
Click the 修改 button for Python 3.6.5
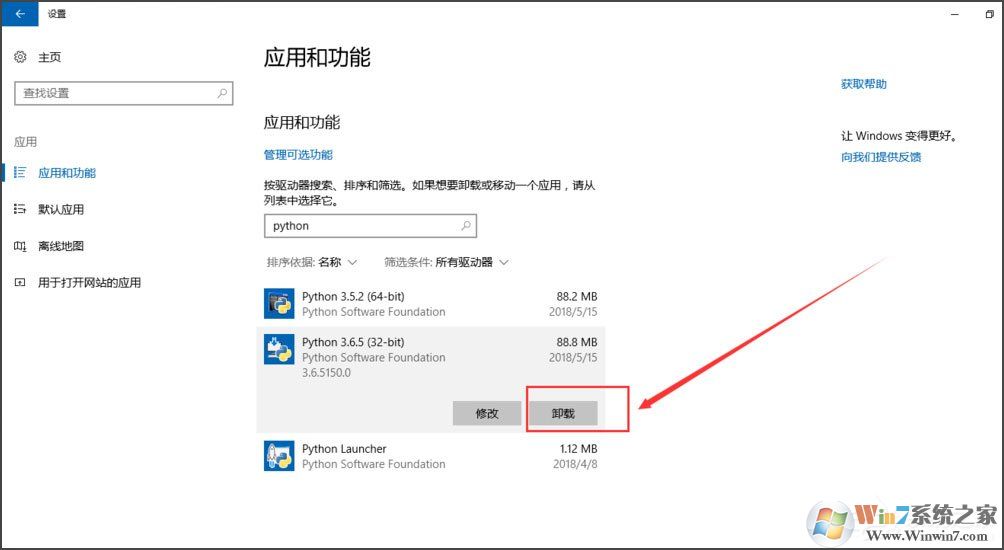tap(487, 414)
